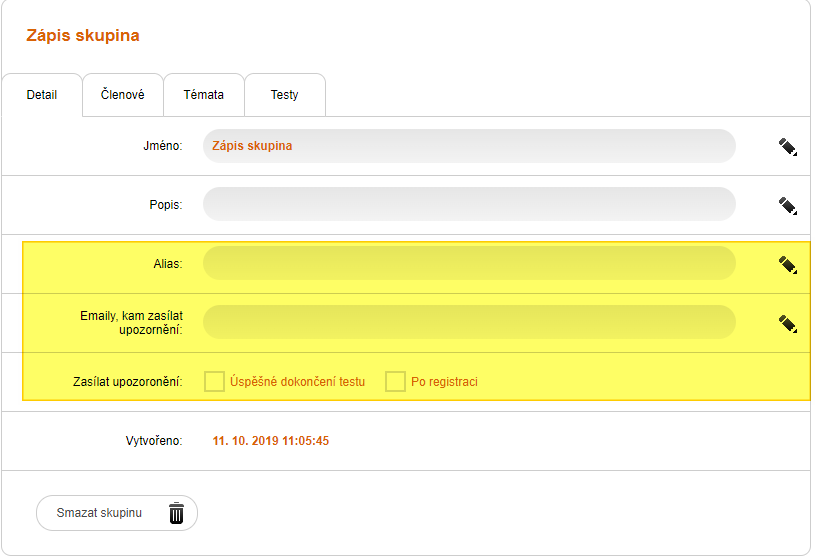
Task: Edit the Popis field via pencil icon
Action: point(788,206)
